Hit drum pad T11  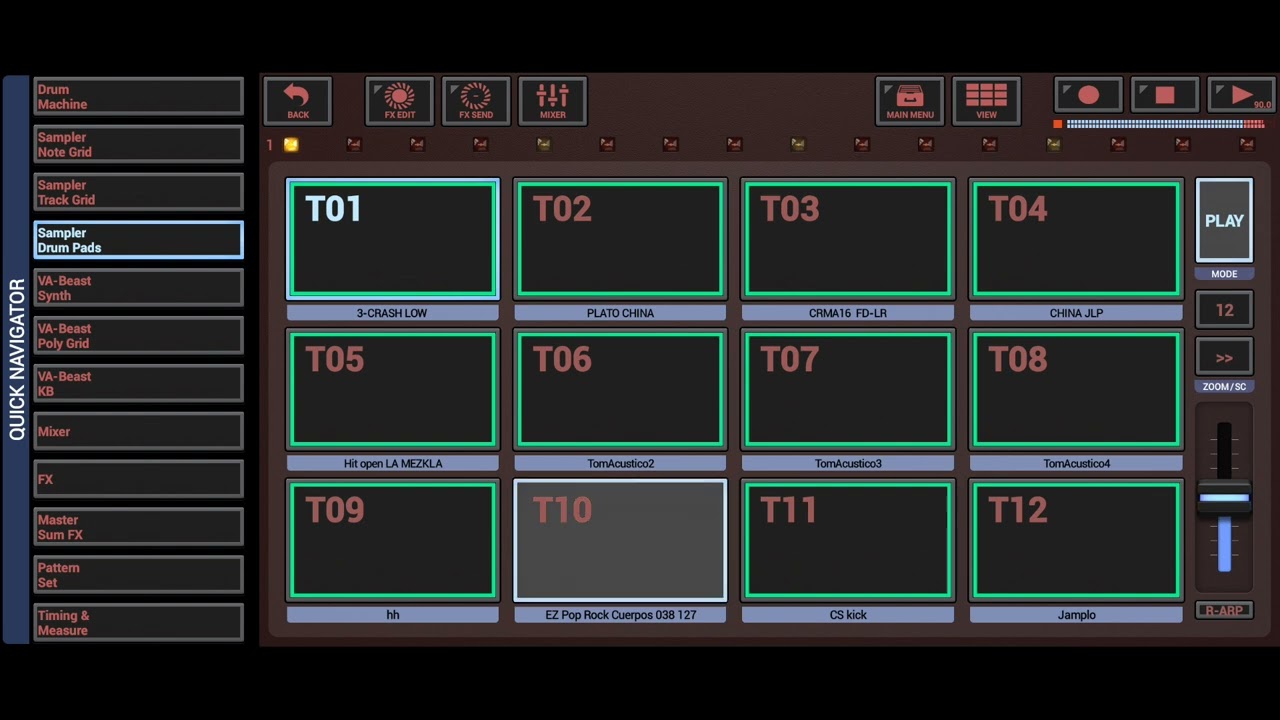pos(848,541)
